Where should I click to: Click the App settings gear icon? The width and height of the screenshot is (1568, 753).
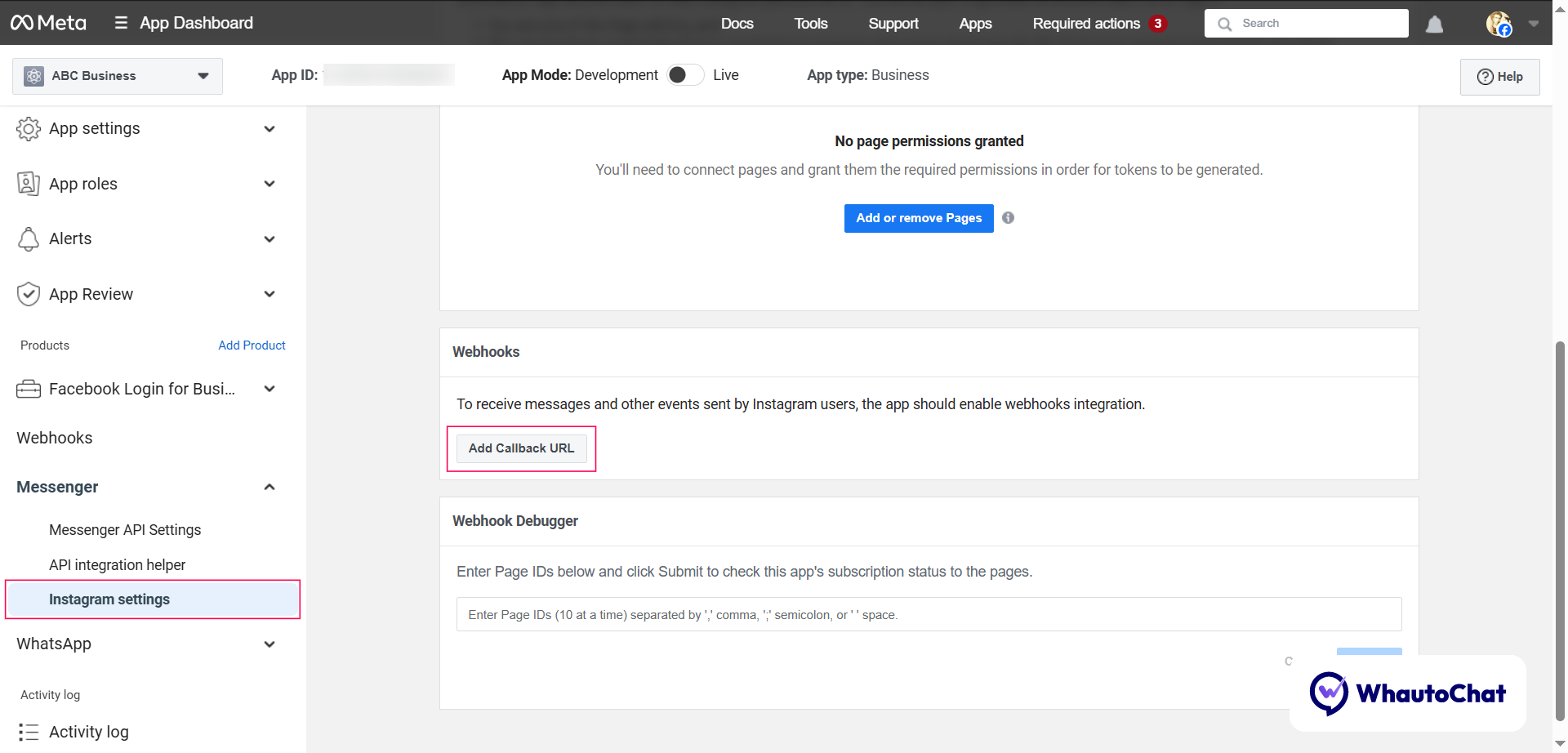[29, 128]
